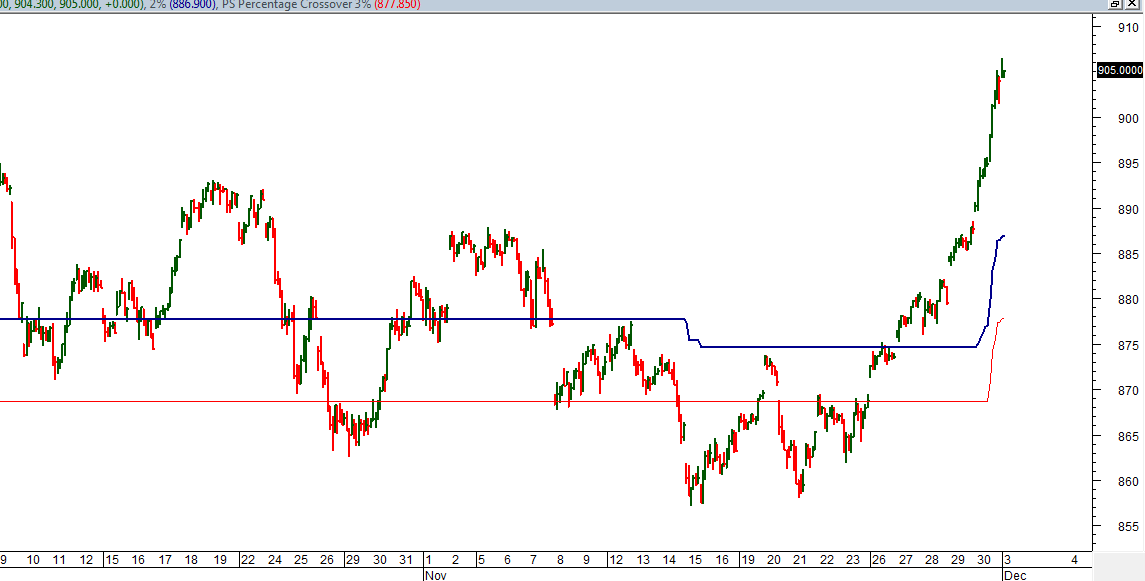Screen dimensions: 1145x581
Task: Click the date label 14 on time axis
Action: coord(669,560)
